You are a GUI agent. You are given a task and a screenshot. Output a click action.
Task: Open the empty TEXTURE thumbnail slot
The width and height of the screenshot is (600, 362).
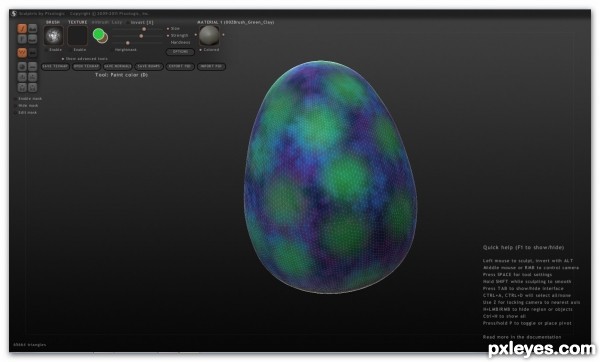(78, 36)
